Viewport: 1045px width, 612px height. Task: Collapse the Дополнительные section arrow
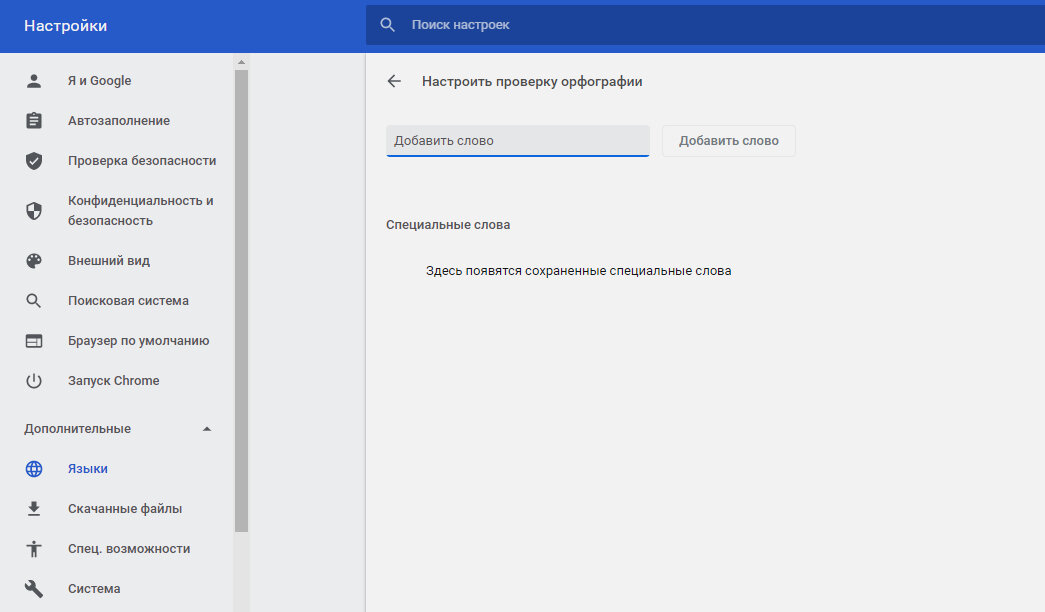click(207, 429)
